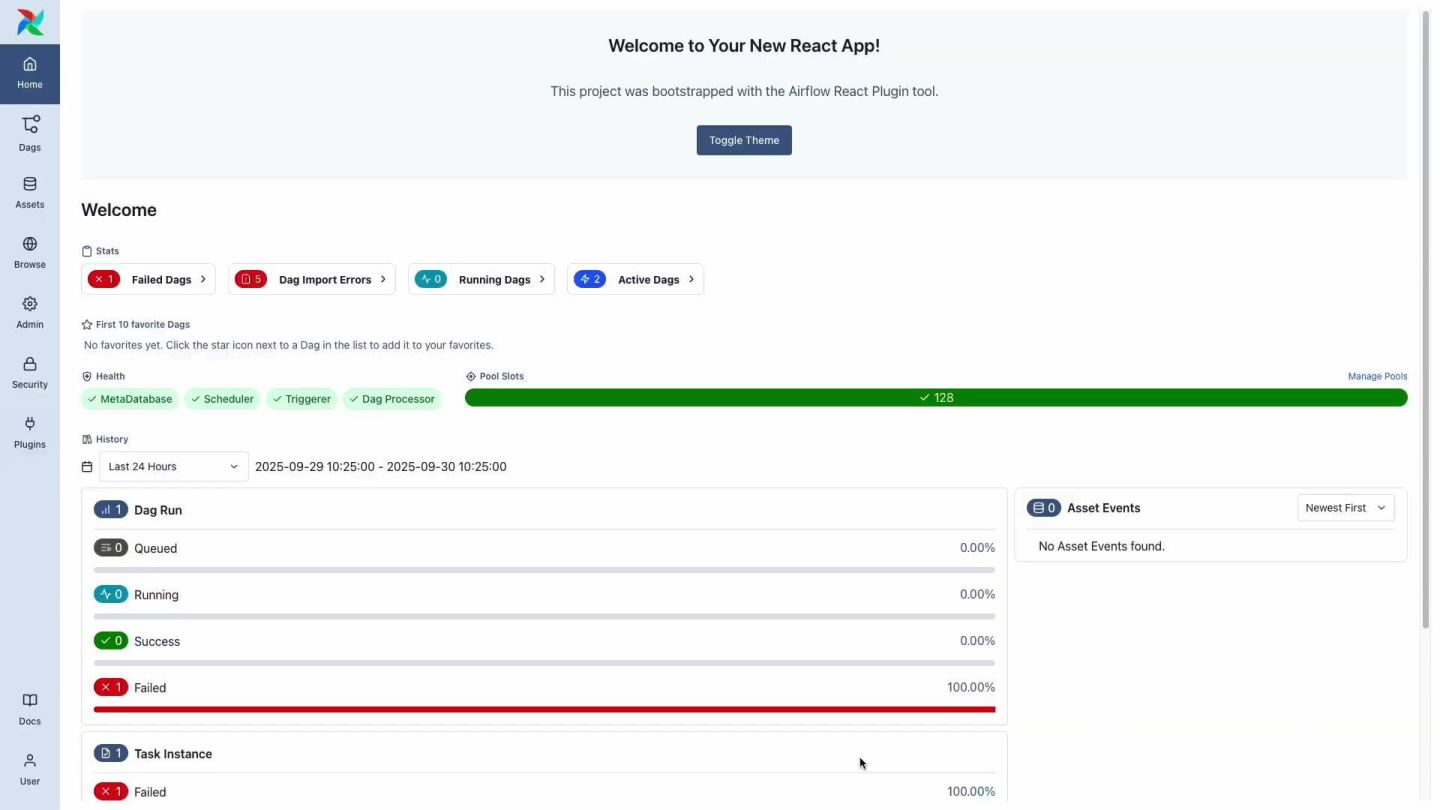Click the Dag Run Queued progress bar
The width and height of the screenshot is (1440, 810).
tap(545, 570)
